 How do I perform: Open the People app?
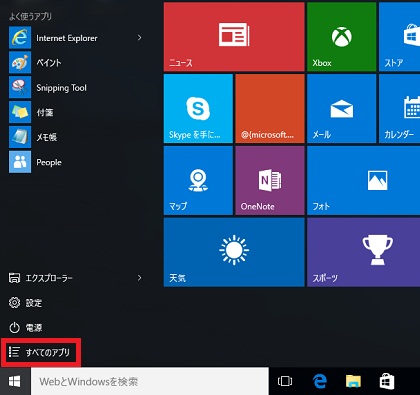[x=75, y=162]
